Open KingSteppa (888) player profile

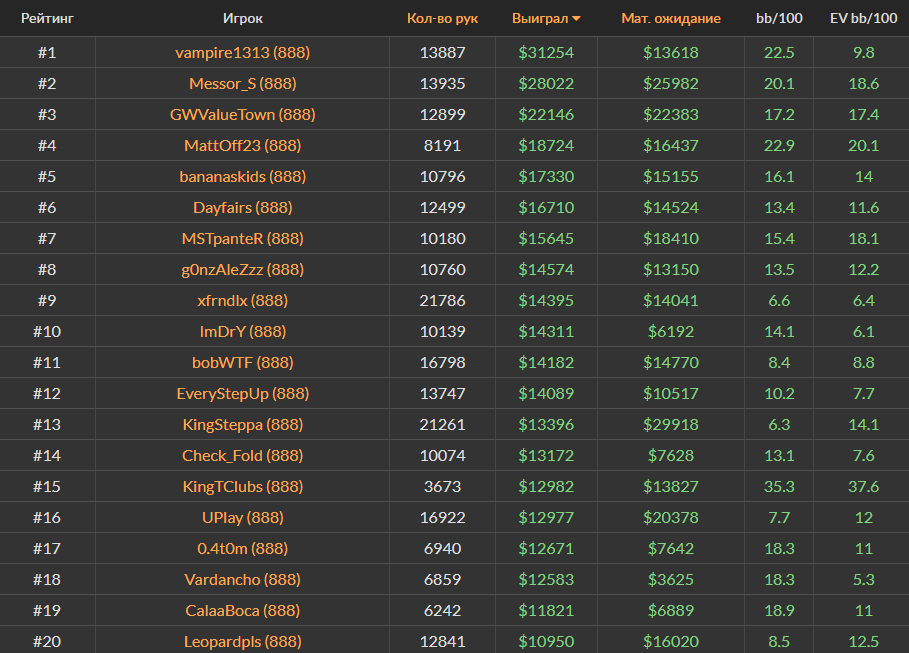coord(242,425)
